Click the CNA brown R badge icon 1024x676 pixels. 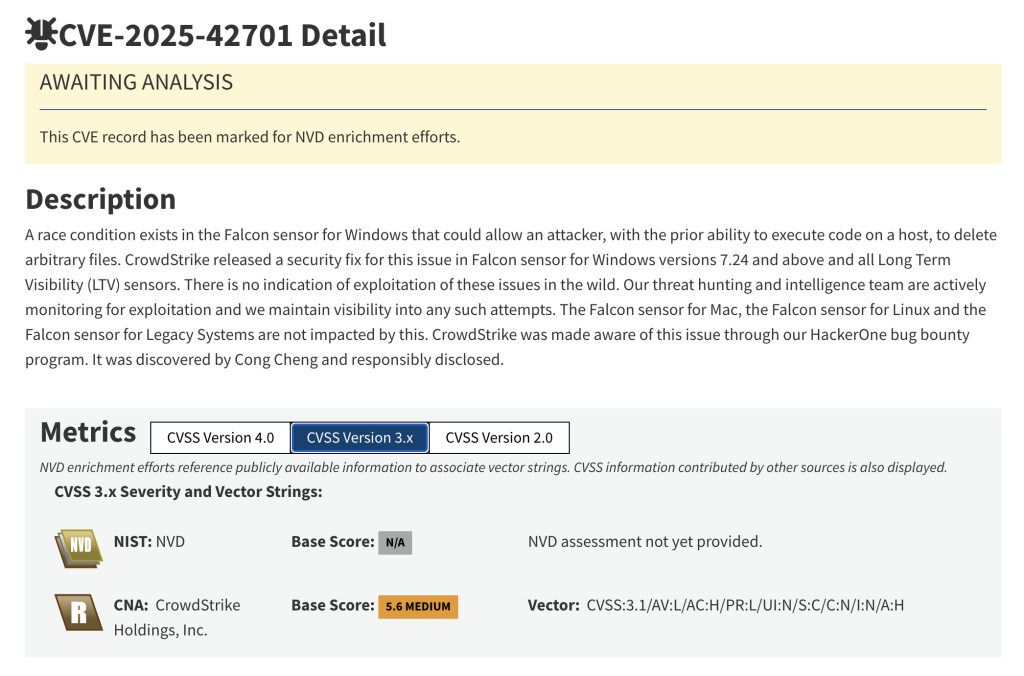79,609
